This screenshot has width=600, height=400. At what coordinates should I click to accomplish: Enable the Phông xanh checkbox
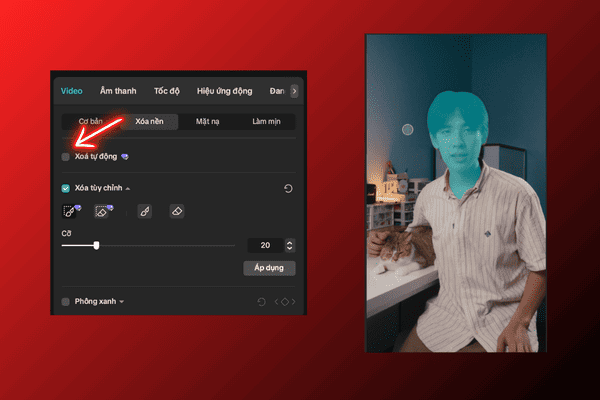point(66,301)
